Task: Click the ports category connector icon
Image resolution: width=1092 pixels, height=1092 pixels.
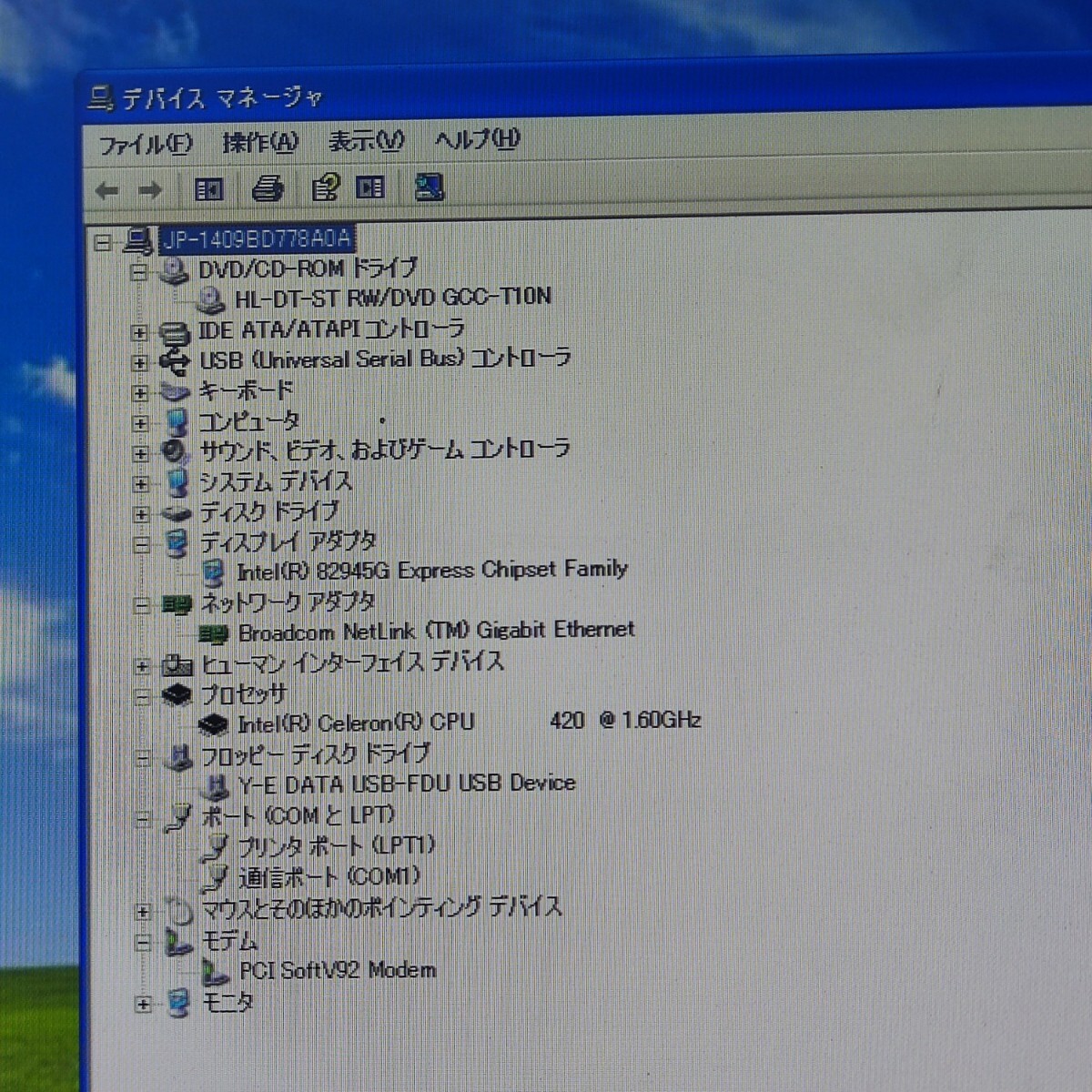Action: click(x=179, y=817)
